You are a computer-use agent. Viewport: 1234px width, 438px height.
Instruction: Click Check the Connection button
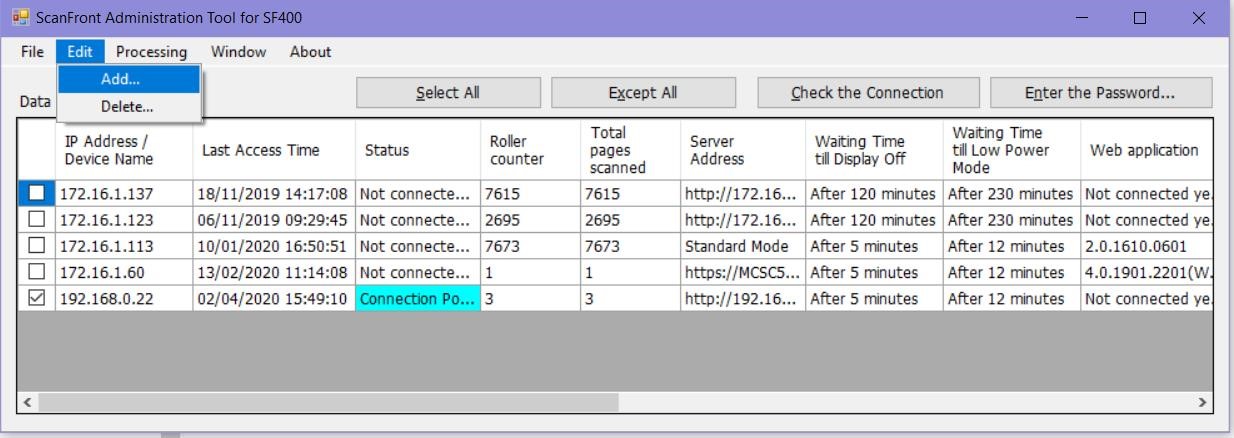pyautogui.click(x=867, y=93)
